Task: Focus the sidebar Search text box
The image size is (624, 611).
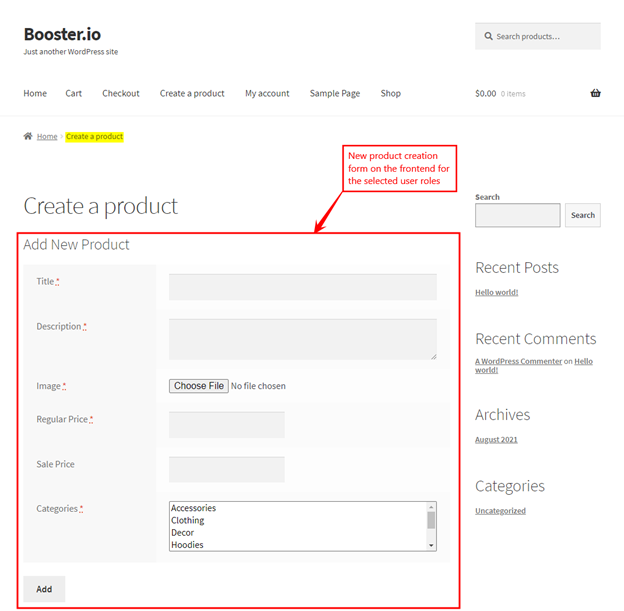Action: [x=518, y=215]
